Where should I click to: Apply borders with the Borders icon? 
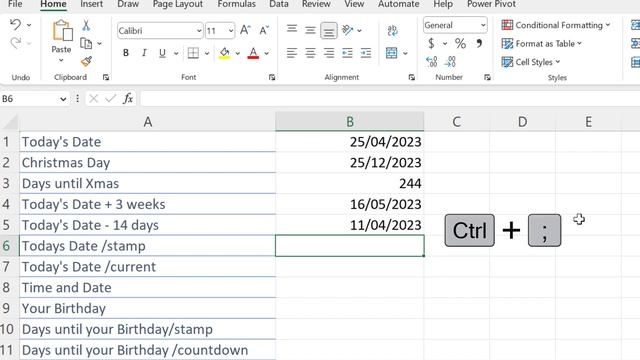(193, 53)
